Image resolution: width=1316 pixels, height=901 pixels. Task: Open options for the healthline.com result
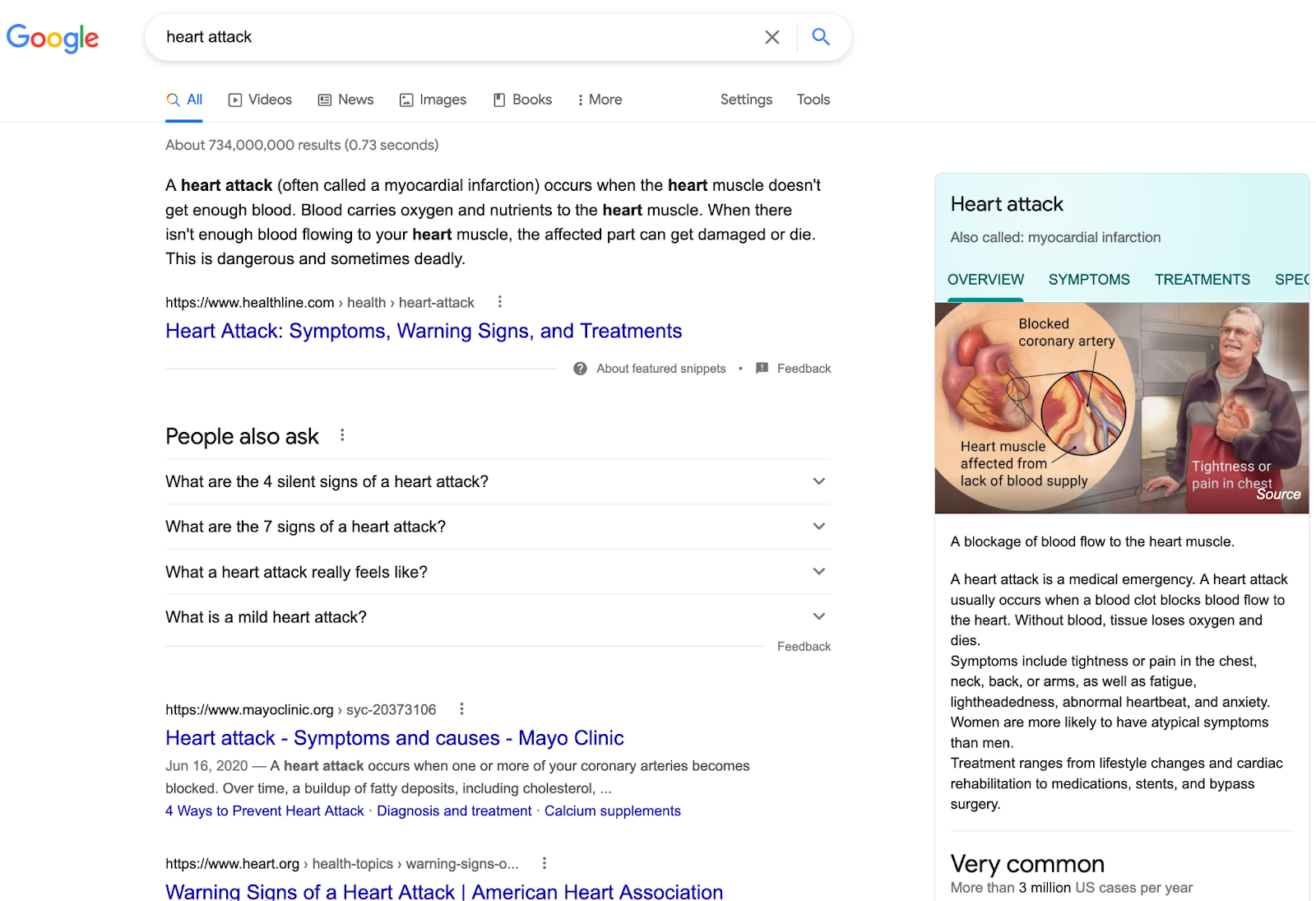coord(499,302)
